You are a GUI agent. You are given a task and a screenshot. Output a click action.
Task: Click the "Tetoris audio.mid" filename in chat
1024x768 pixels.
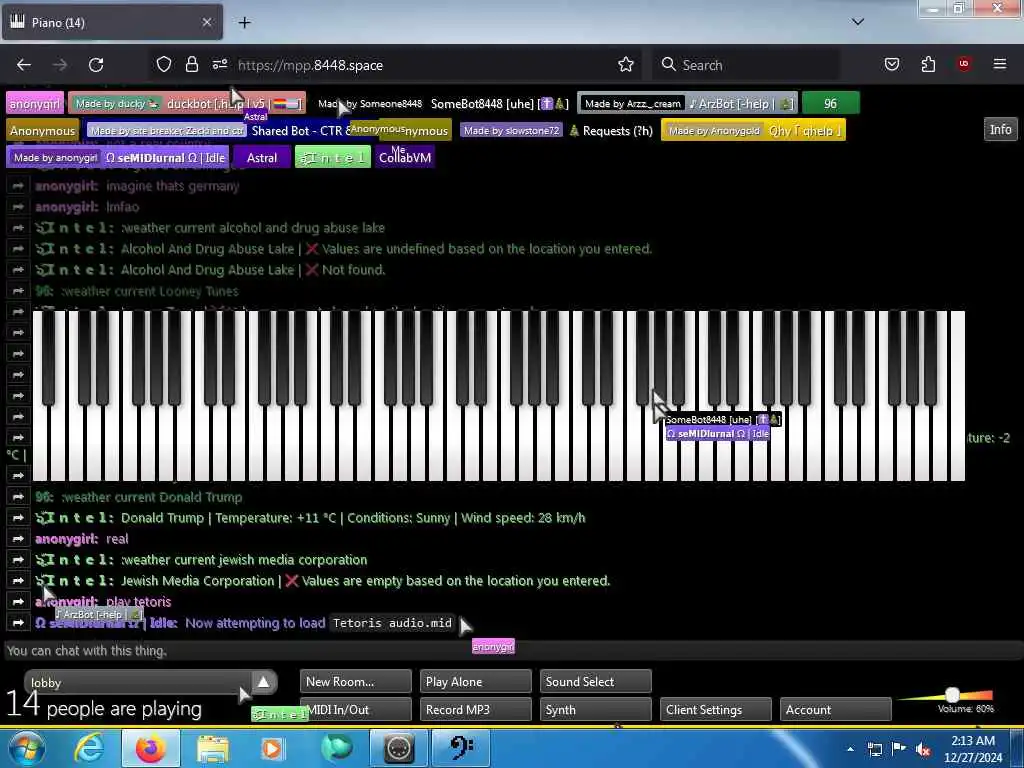(392, 623)
